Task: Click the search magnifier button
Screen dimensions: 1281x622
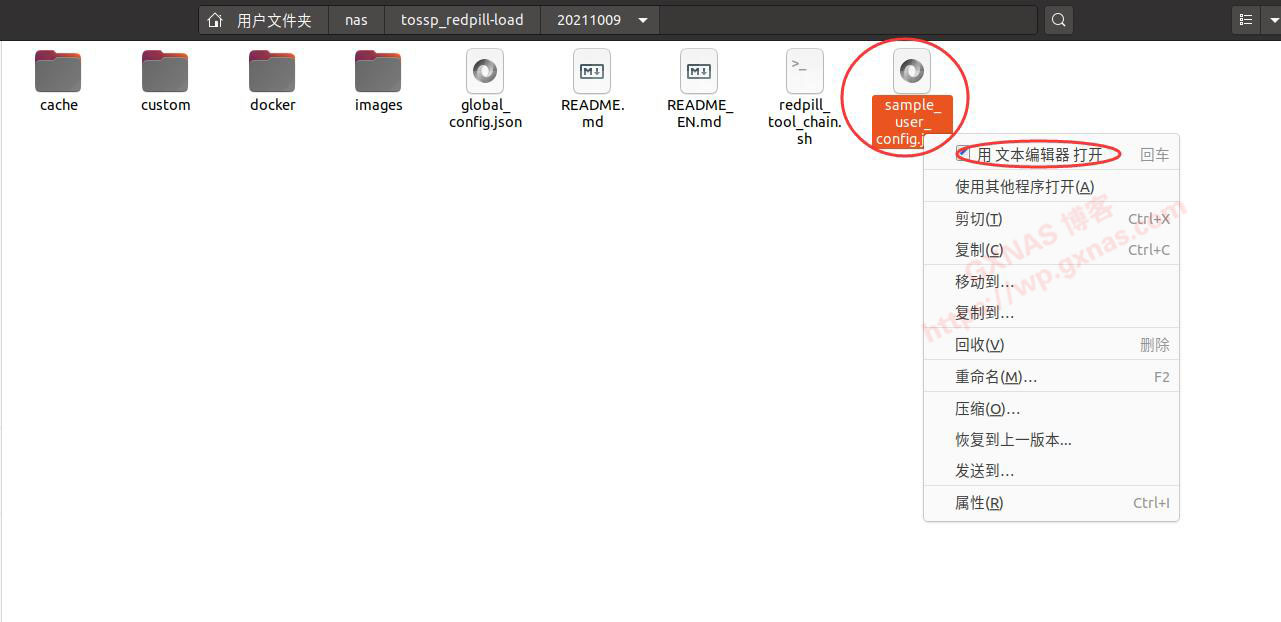Action: tap(1059, 20)
